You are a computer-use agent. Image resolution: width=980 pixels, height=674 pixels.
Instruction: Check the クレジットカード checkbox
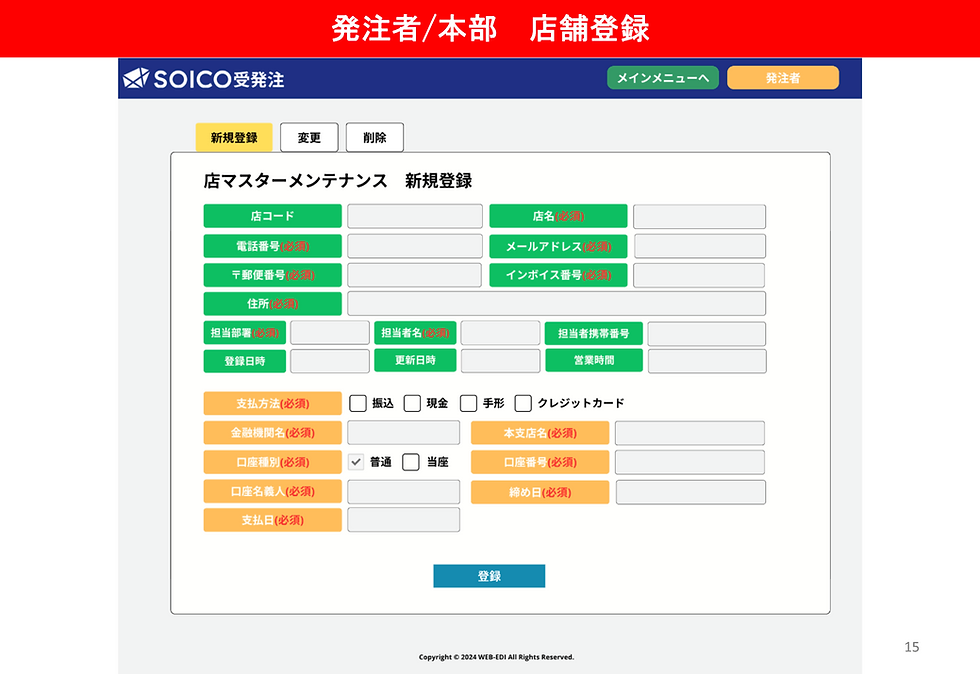coord(522,403)
